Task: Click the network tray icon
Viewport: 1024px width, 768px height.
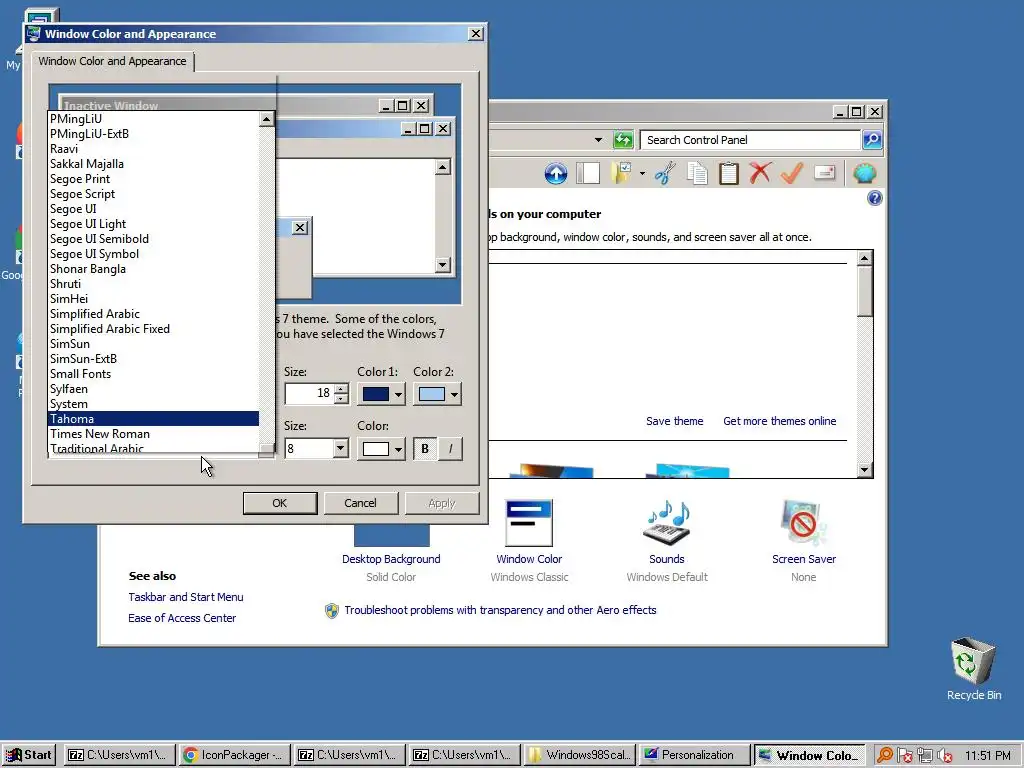Action: 924,755
